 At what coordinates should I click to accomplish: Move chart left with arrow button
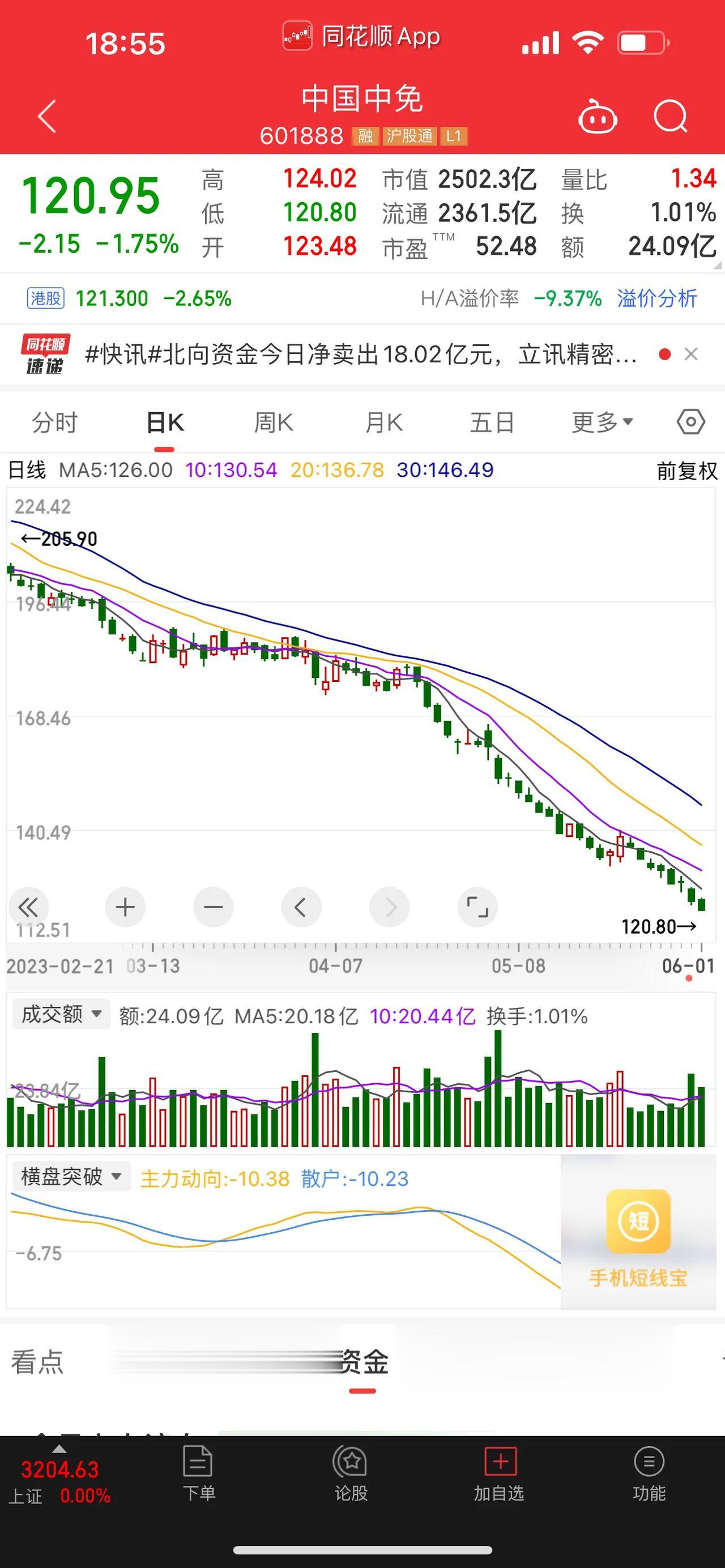pyautogui.click(x=301, y=908)
